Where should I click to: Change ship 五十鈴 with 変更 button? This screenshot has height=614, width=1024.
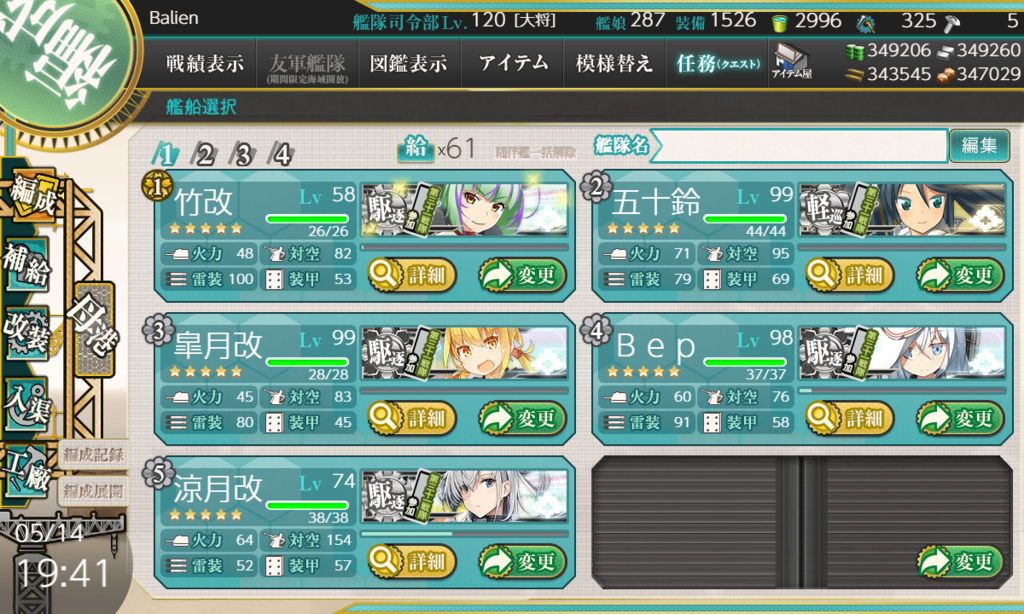coord(959,275)
